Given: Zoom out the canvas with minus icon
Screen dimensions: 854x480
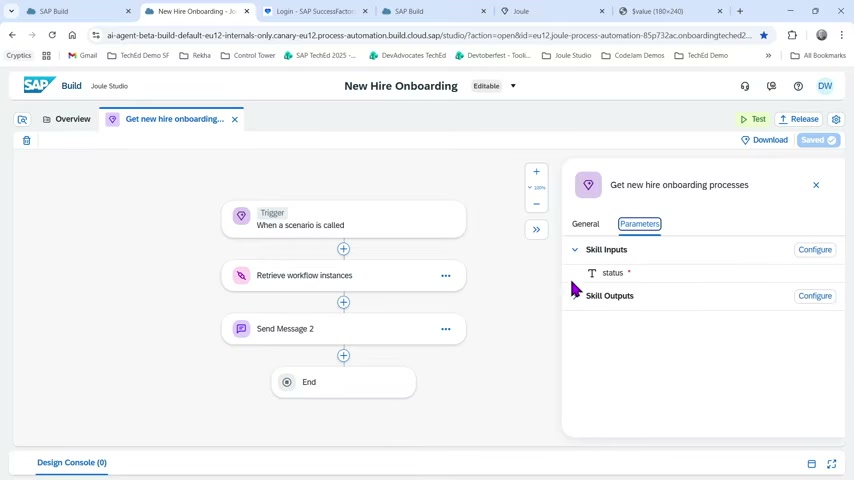Looking at the screenshot, I should click(x=536, y=204).
